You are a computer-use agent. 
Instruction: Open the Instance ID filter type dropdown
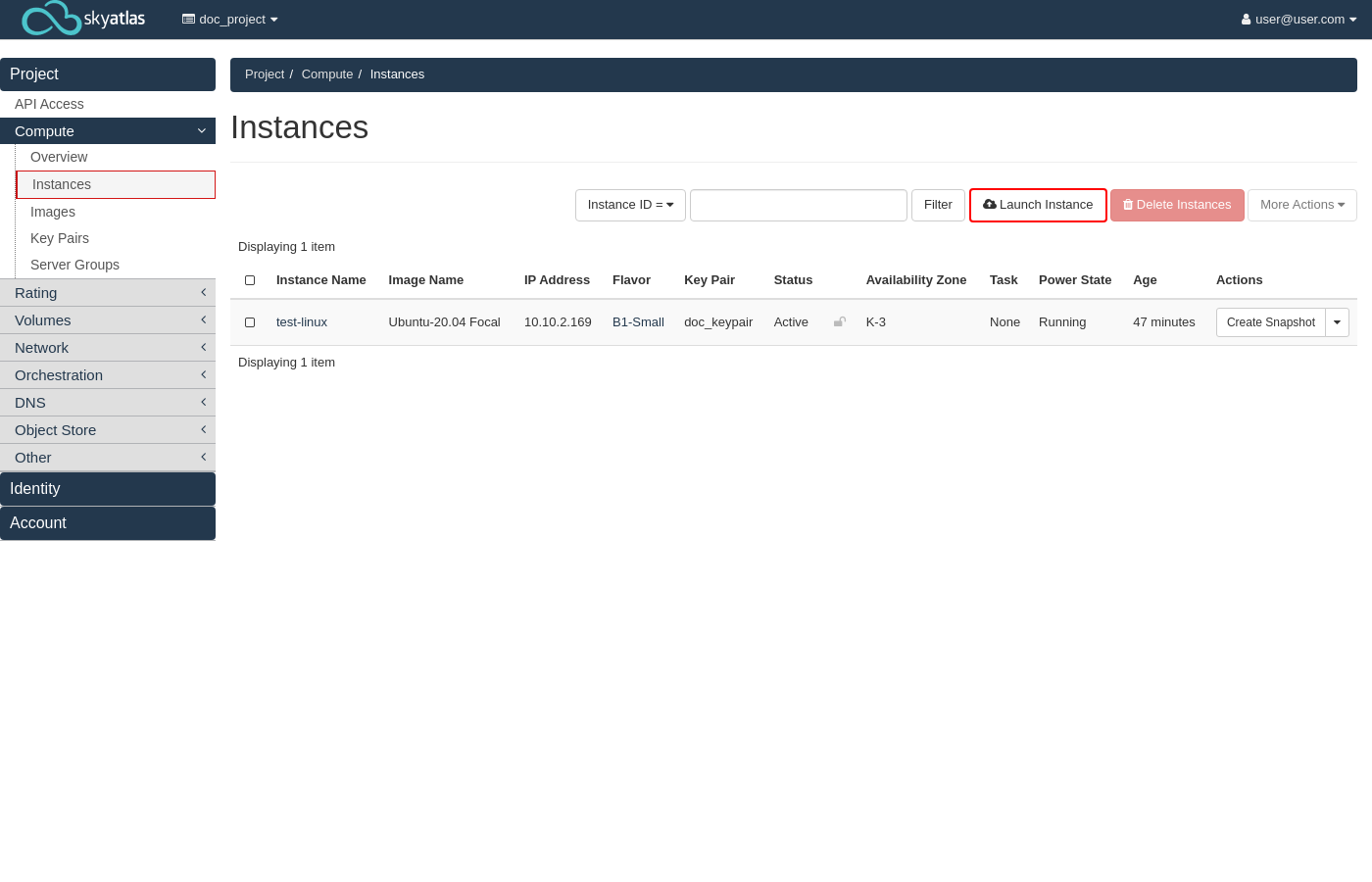630,205
